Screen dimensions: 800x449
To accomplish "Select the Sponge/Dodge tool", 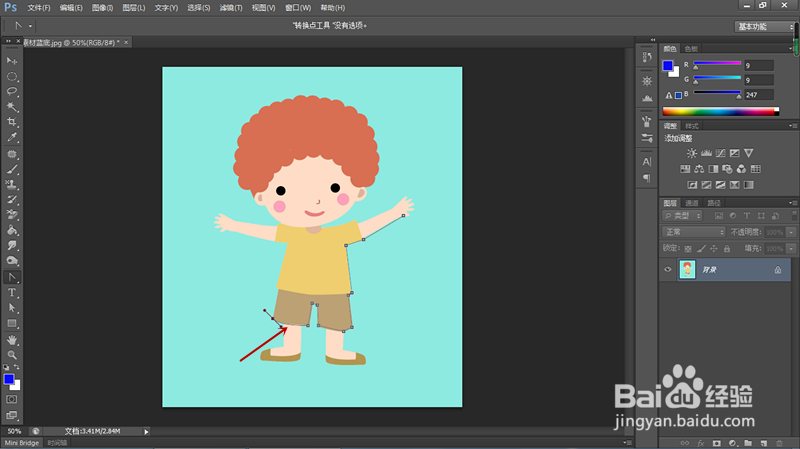I will coord(12,261).
